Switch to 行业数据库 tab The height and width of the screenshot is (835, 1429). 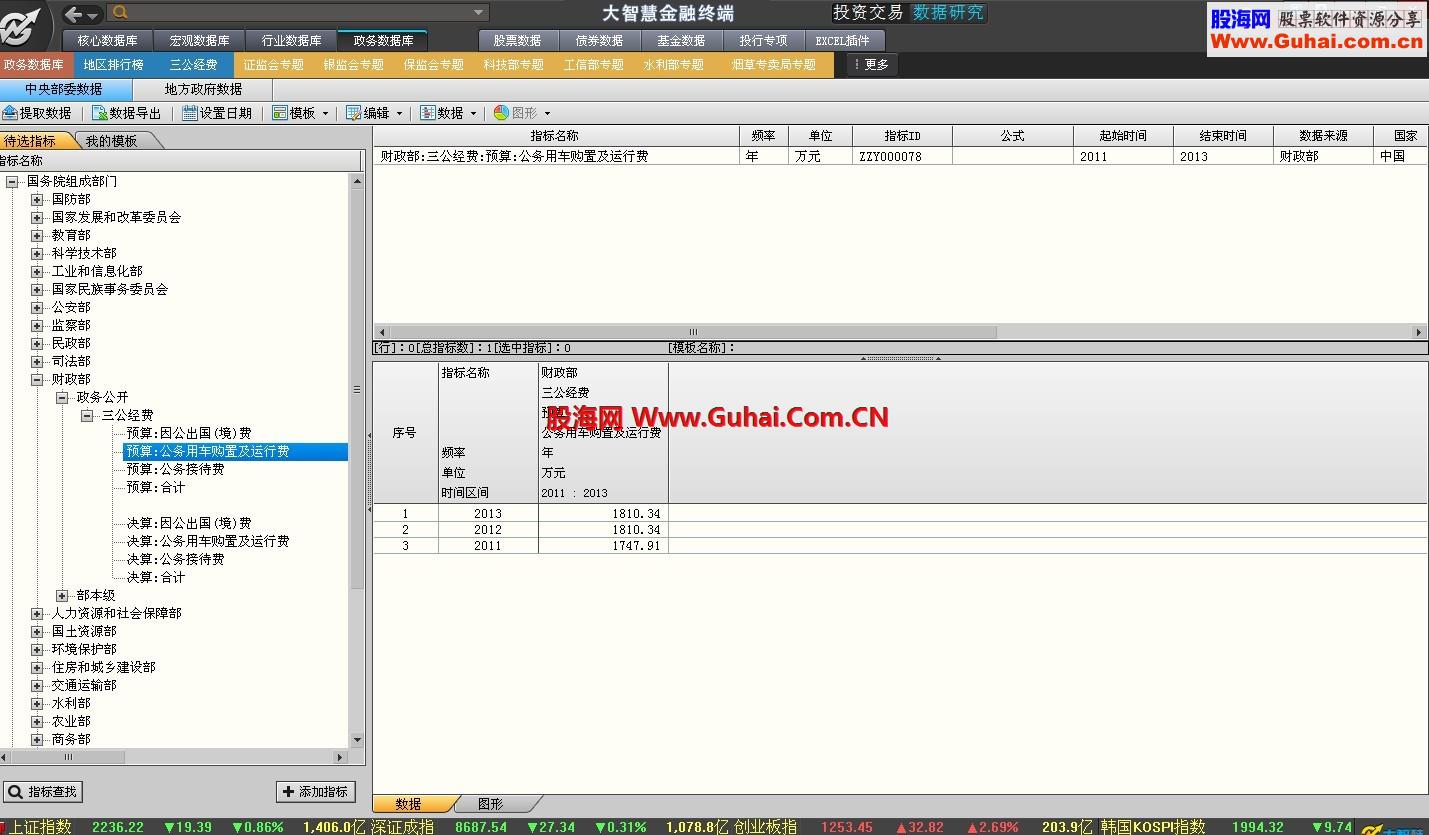point(291,41)
